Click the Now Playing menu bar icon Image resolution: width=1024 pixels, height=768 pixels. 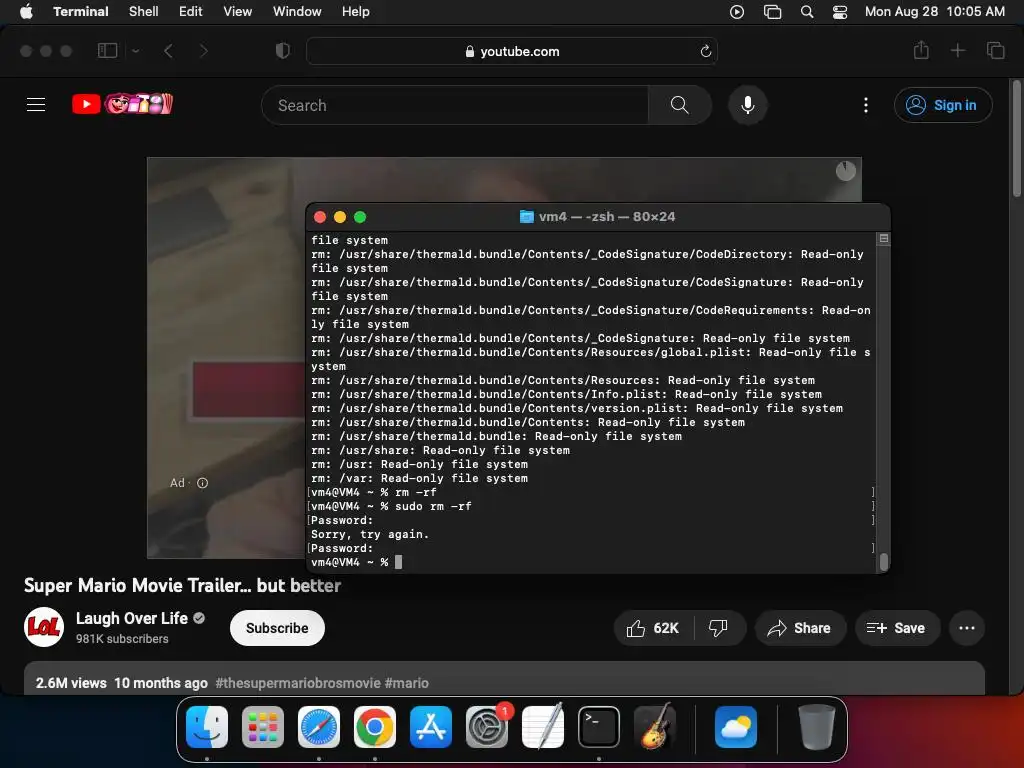click(737, 12)
